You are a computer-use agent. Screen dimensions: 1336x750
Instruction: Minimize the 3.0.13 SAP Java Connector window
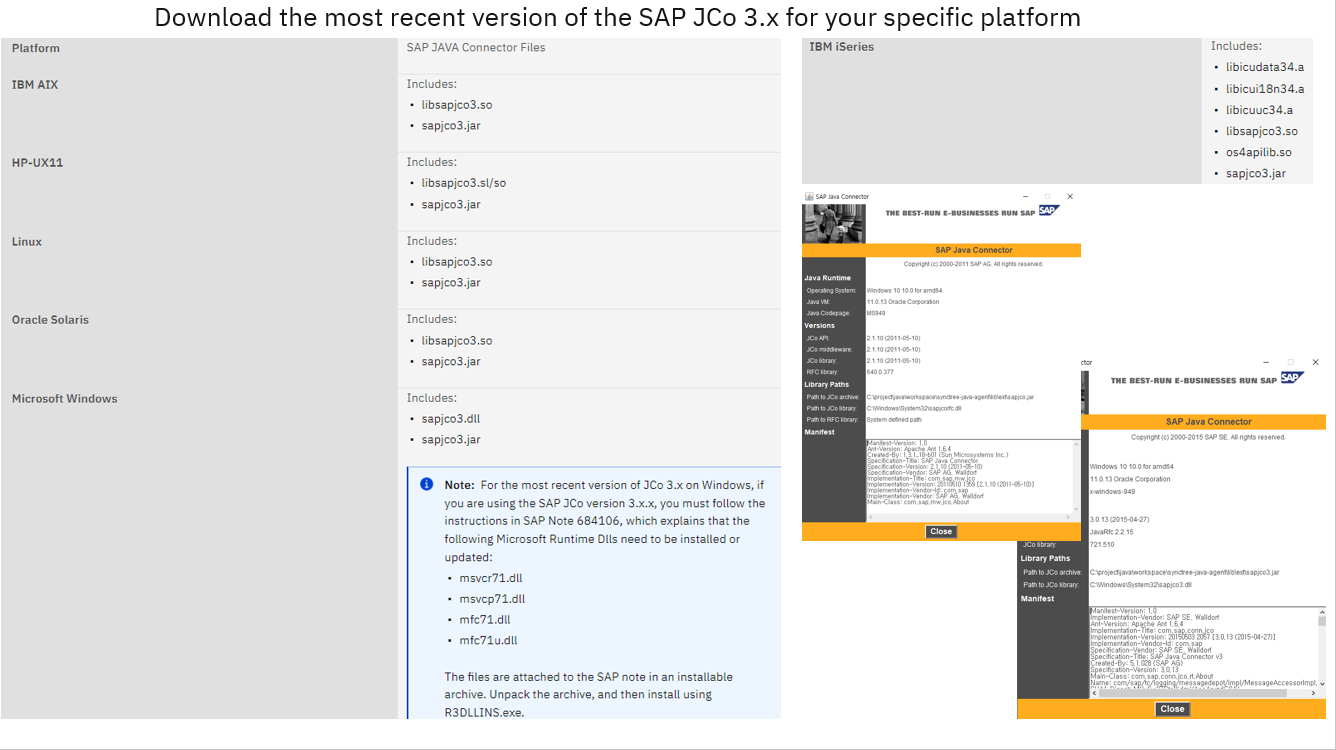[x=1266, y=362]
